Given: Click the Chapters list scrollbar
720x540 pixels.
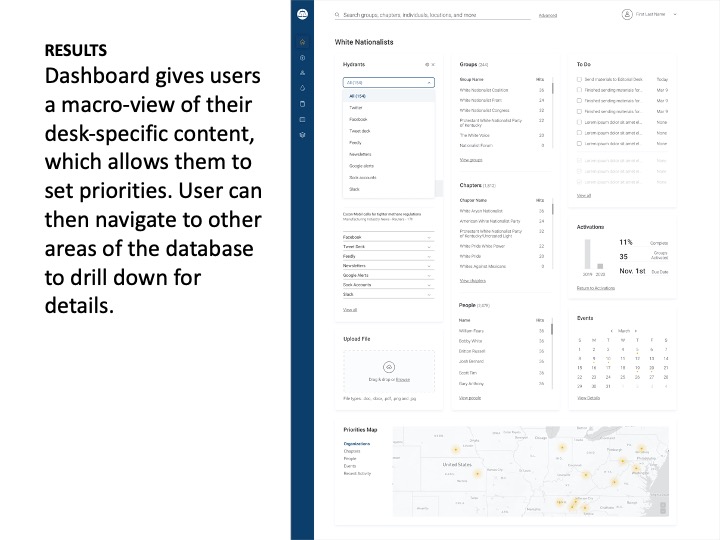Looking at the screenshot, I should (552, 209).
